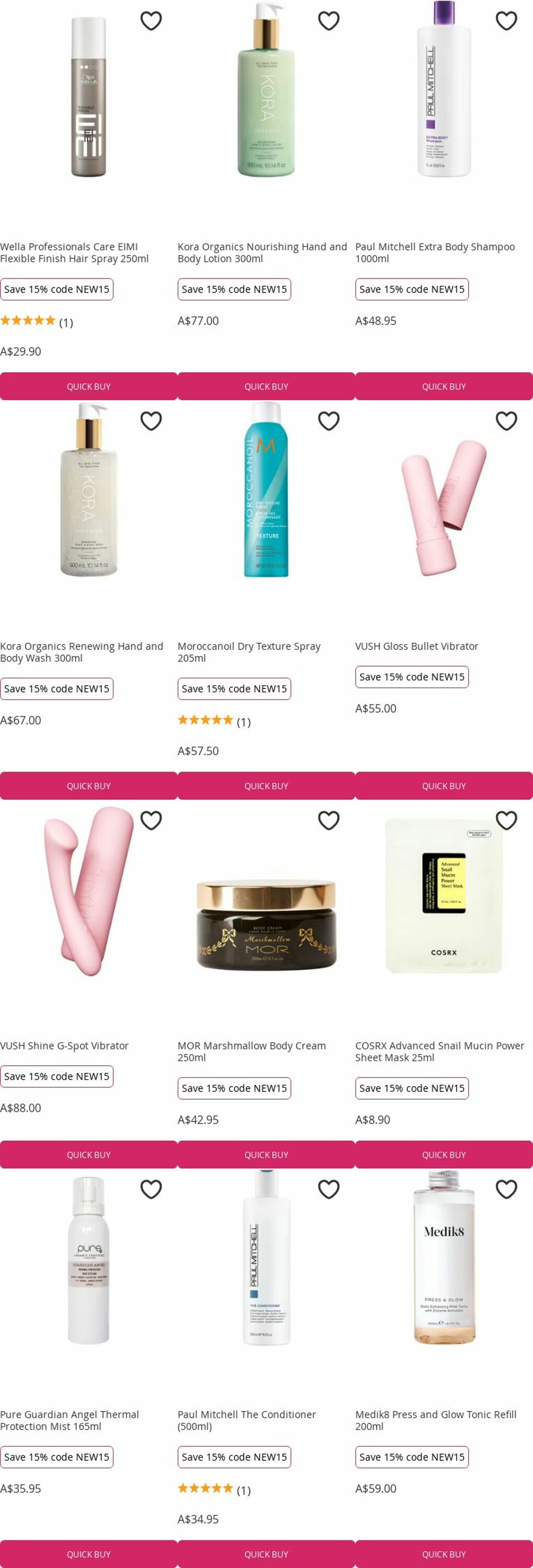Wishlist the MOR Marshmallow Body Cream
The width and height of the screenshot is (533, 1568).
coord(329,820)
